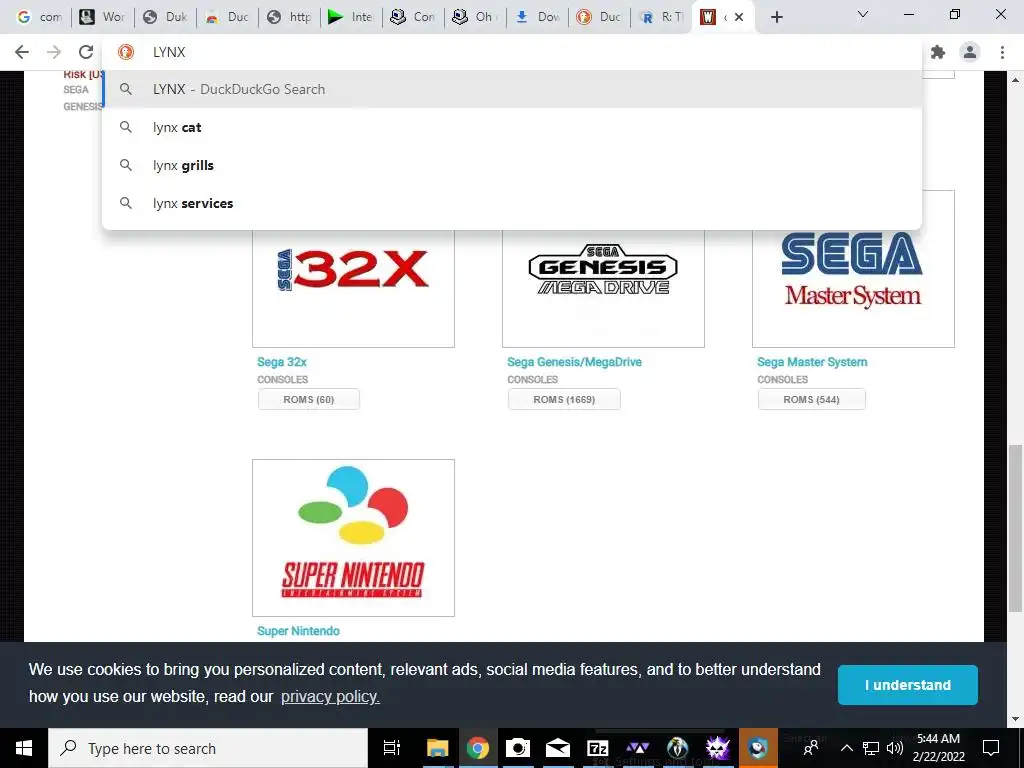Select the 'lynx cat' suggestion
Image resolution: width=1024 pixels, height=768 pixels.
pyautogui.click(x=512, y=127)
